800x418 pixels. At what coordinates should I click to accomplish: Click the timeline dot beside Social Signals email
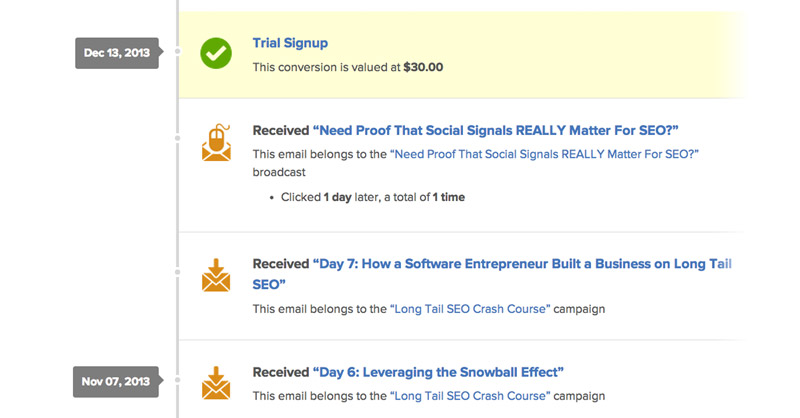(178, 138)
